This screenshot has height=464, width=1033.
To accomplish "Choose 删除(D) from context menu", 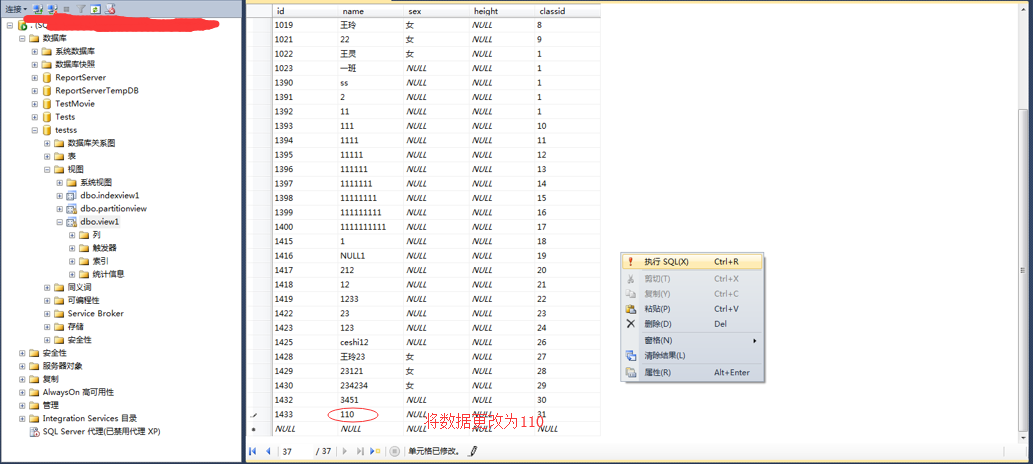I will (692, 324).
